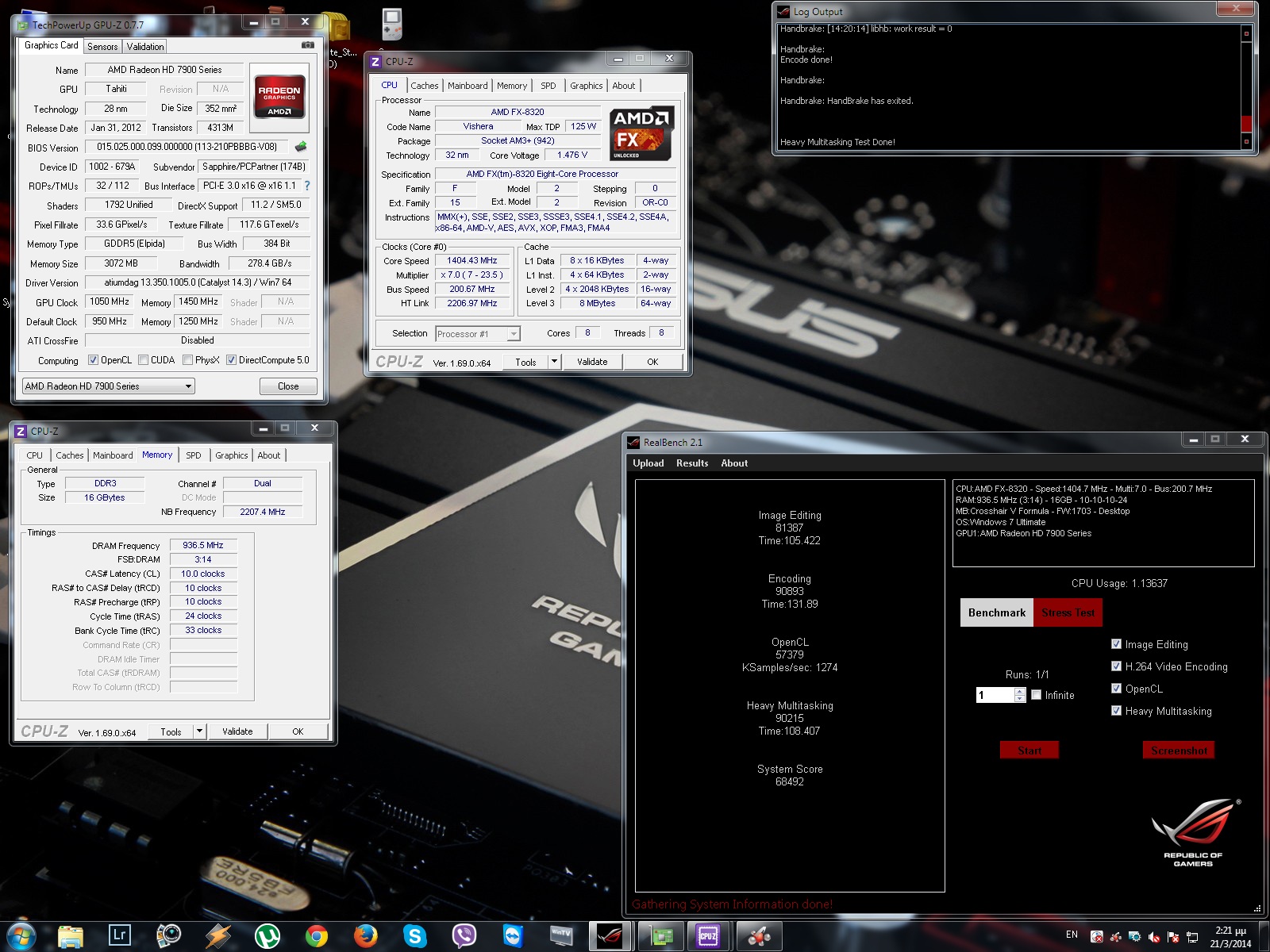Switch to the Validation tab in GPU-Z

(145, 47)
